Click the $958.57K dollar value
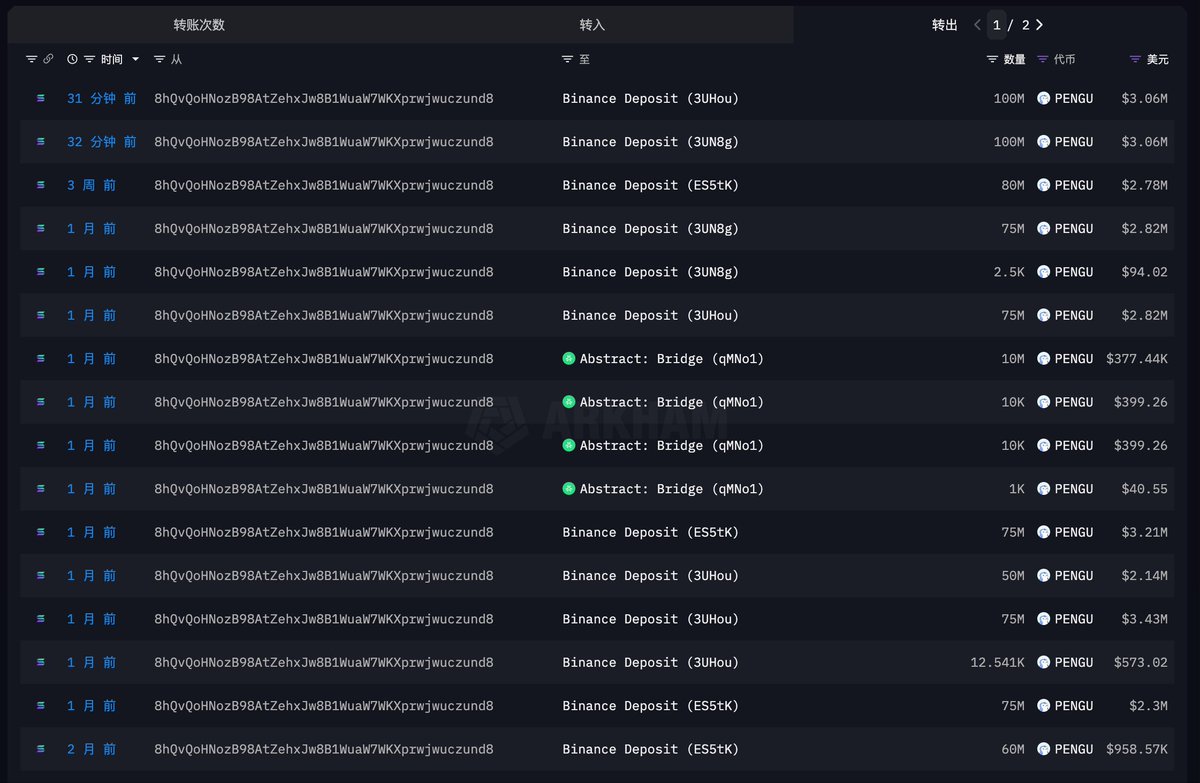The width and height of the screenshot is (1200, 783). point(1137,749)
